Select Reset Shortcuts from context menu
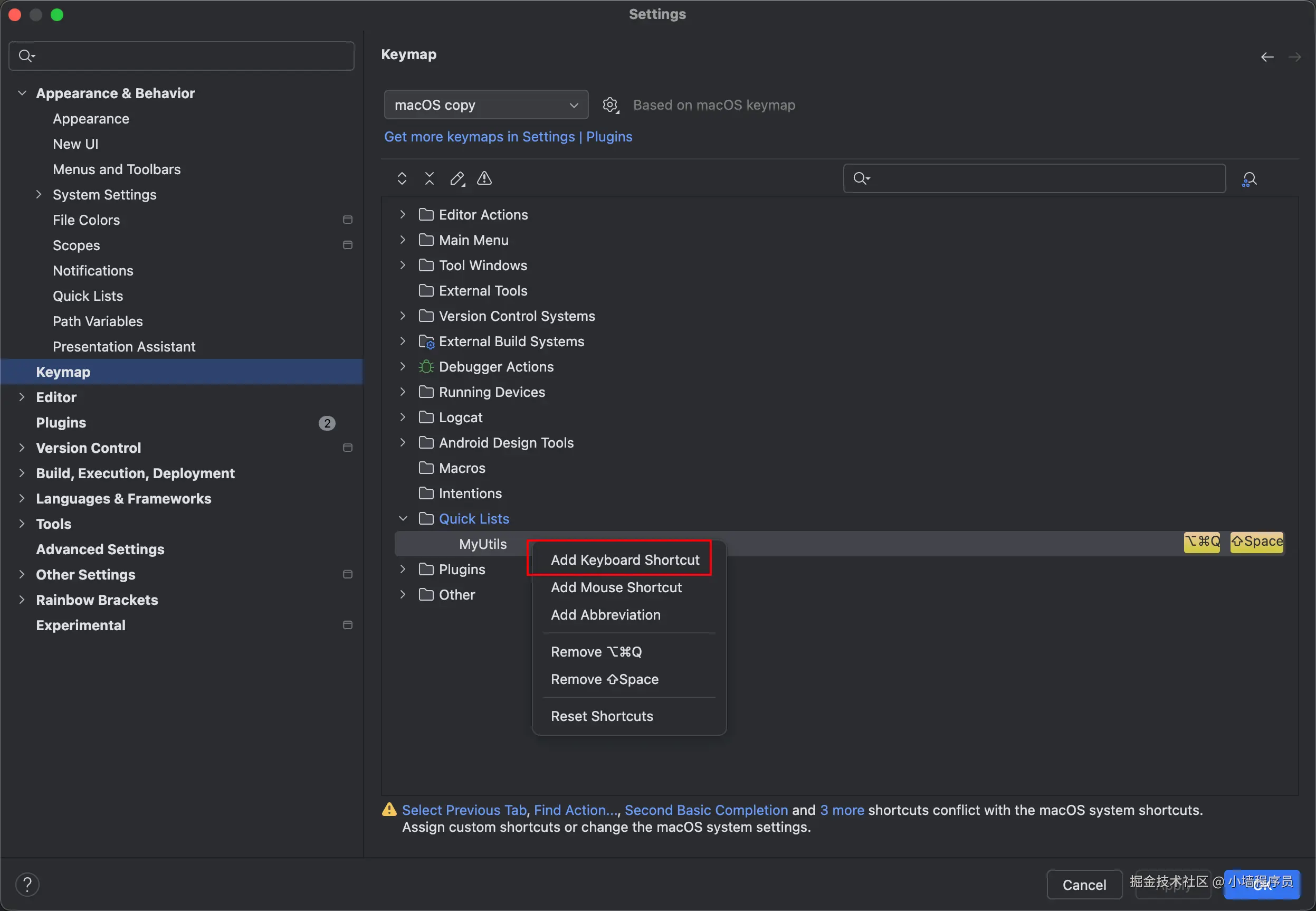The width and height of the screenshot is (1316, 911). 602,716
